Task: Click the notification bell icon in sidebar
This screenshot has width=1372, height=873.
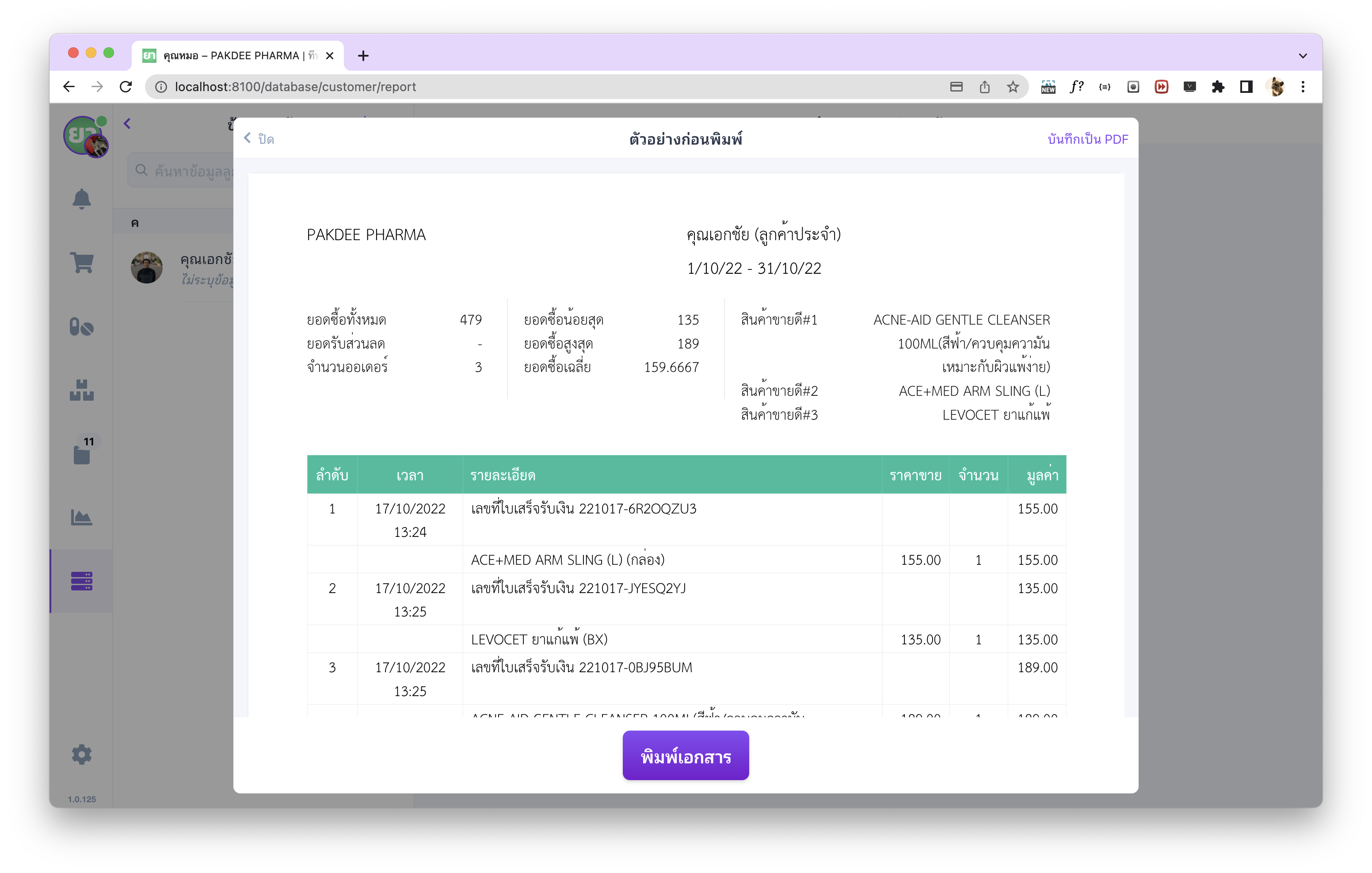Action: [x=81, y=199]
